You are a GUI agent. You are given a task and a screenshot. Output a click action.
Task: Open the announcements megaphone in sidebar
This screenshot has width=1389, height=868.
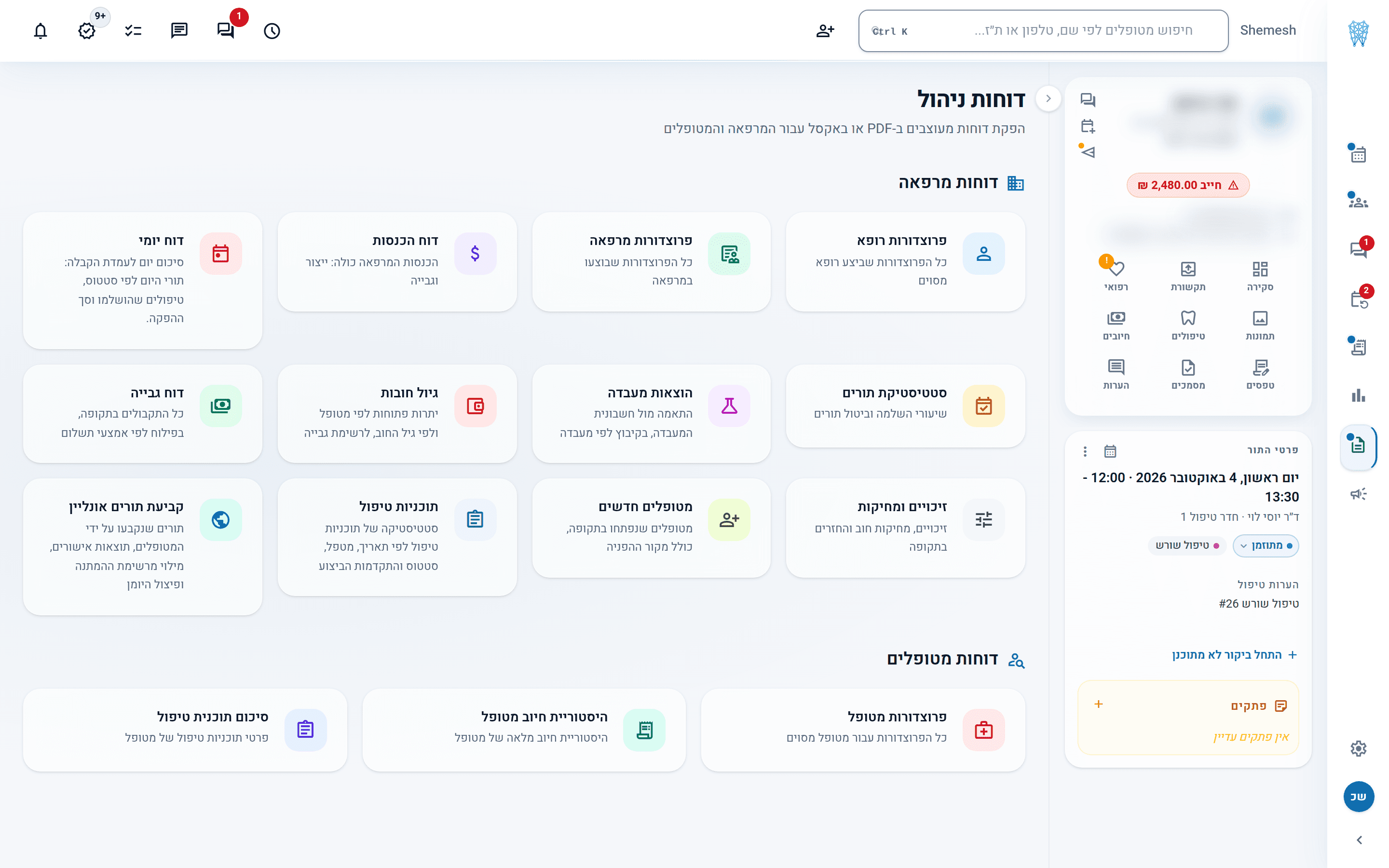[1358, 494]
